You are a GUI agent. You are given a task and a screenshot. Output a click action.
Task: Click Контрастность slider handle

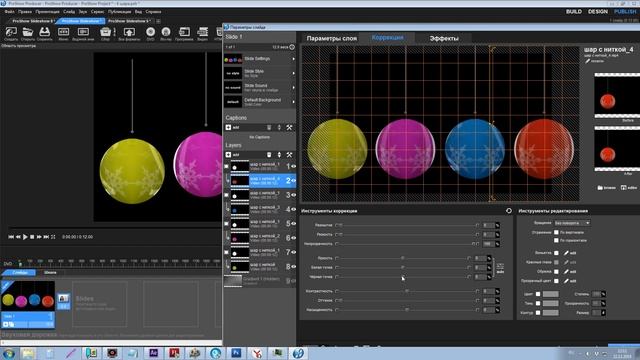pyautogui.click(x=407, y=291)
